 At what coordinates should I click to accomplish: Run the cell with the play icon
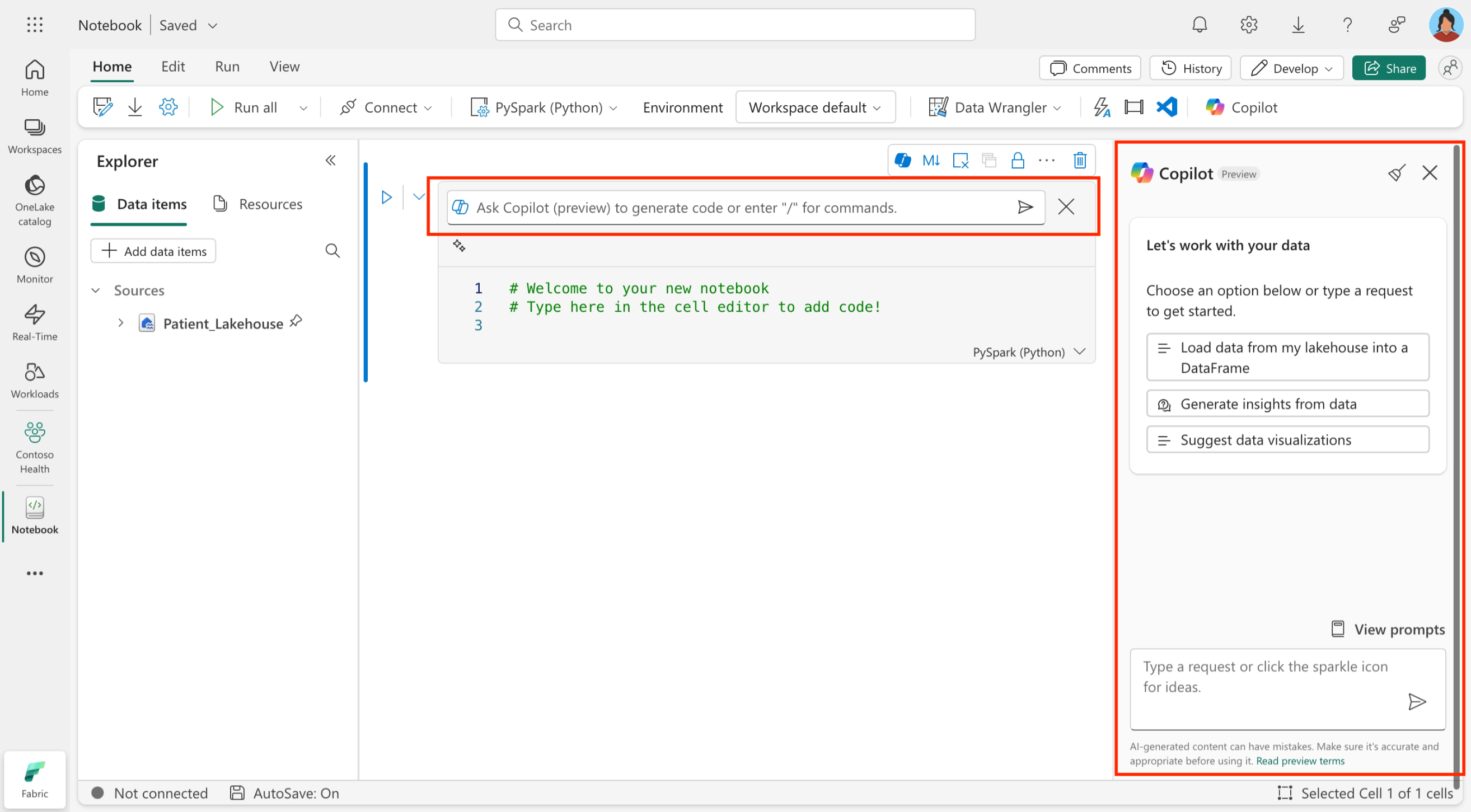tap(387, 198)
